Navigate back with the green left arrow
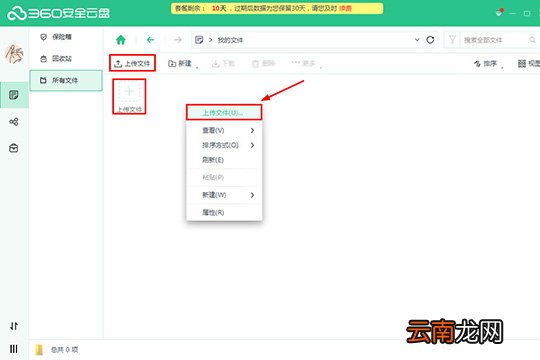The image size is (540, 360). pyautogui.click(x=150, y=40)
